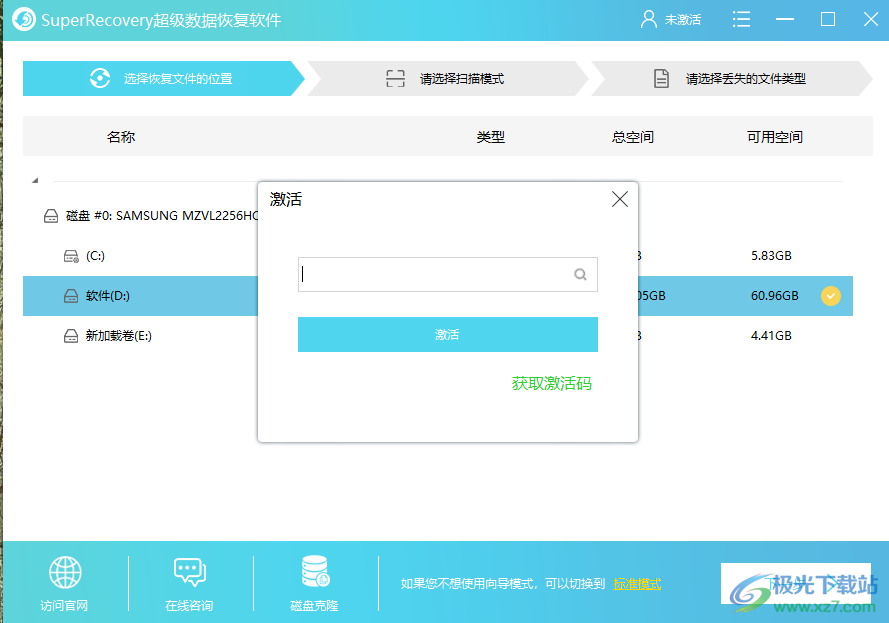The image size is (889, 623).
Task: Collapse the disk list tree triangle
Action: (35, 180)
